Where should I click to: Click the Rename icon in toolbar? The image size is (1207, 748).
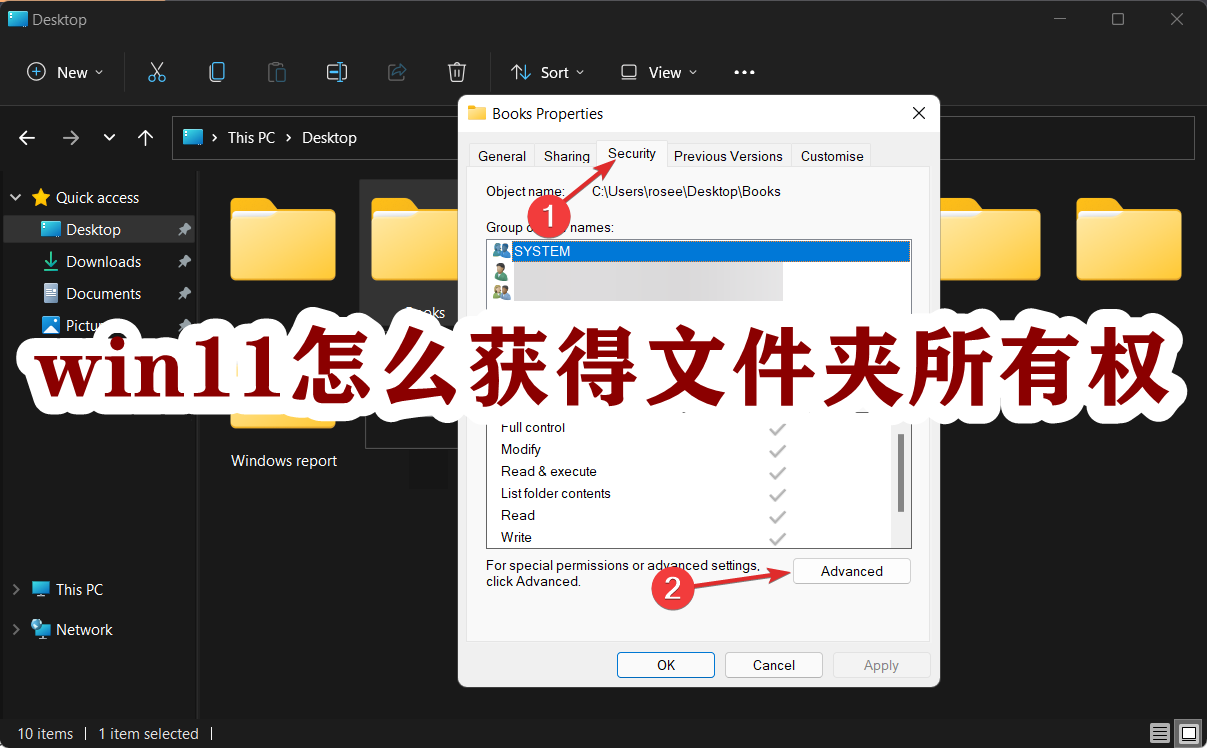pyautogui.click(x=337, y=72)
